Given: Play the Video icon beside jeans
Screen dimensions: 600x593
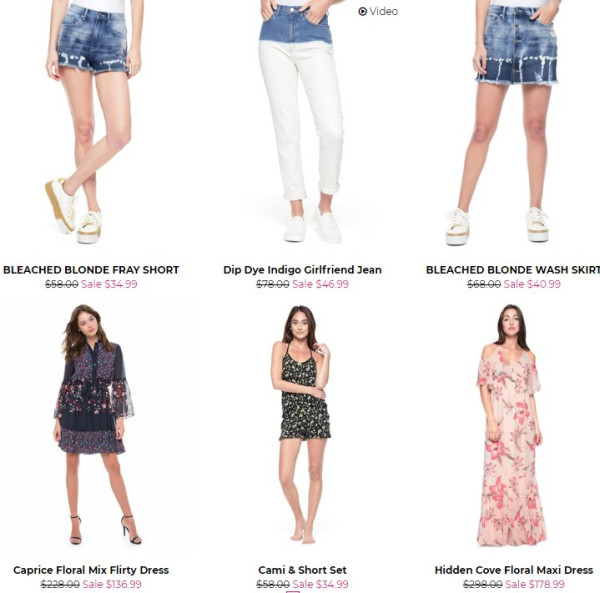Looking at the screenshot, I should (x=378, y=11).
